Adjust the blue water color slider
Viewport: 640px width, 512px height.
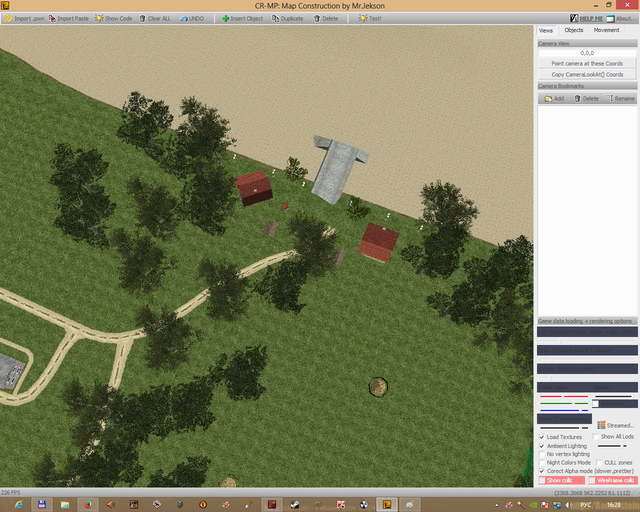564,410
